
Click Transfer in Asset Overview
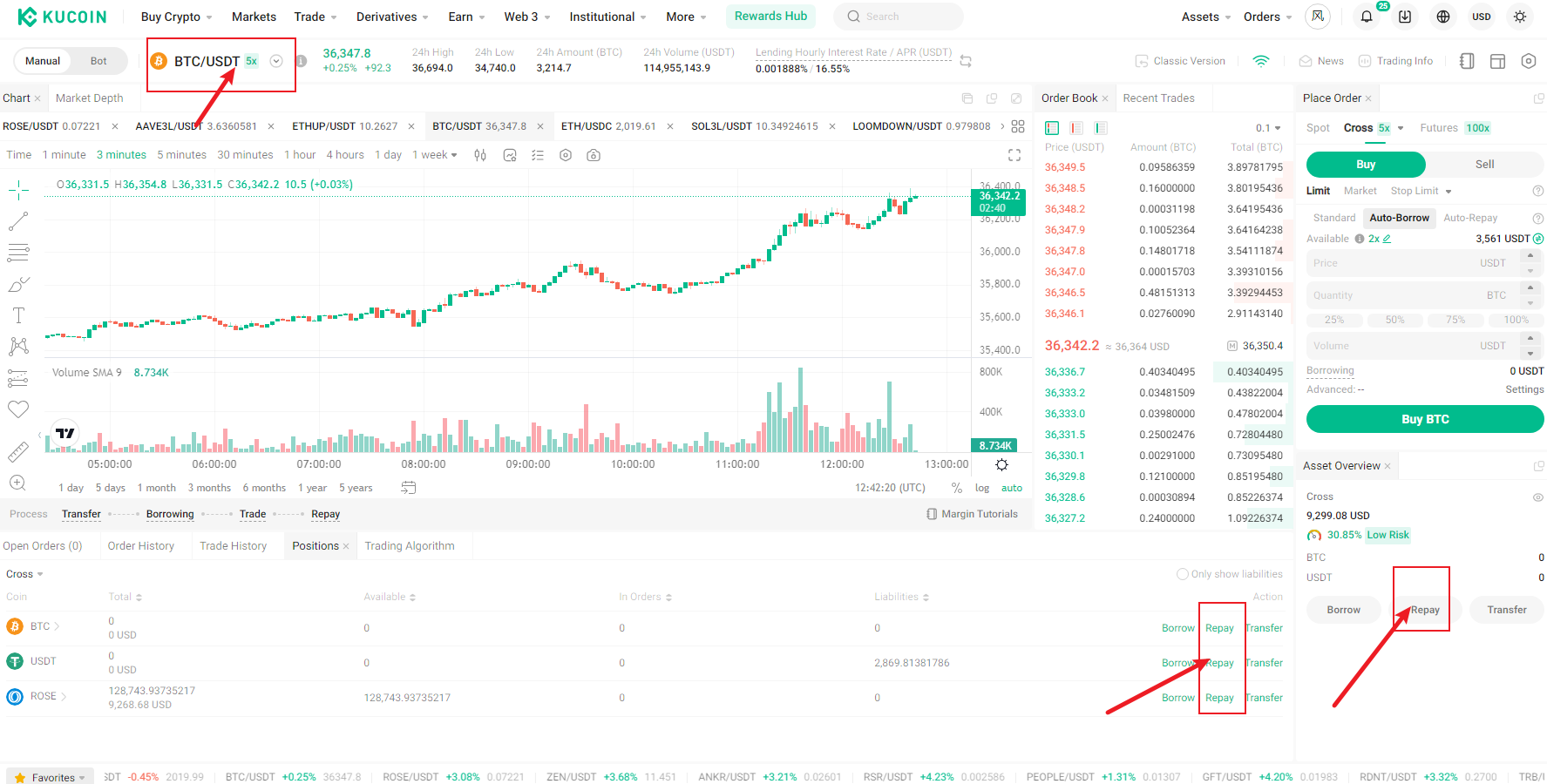1507,610
